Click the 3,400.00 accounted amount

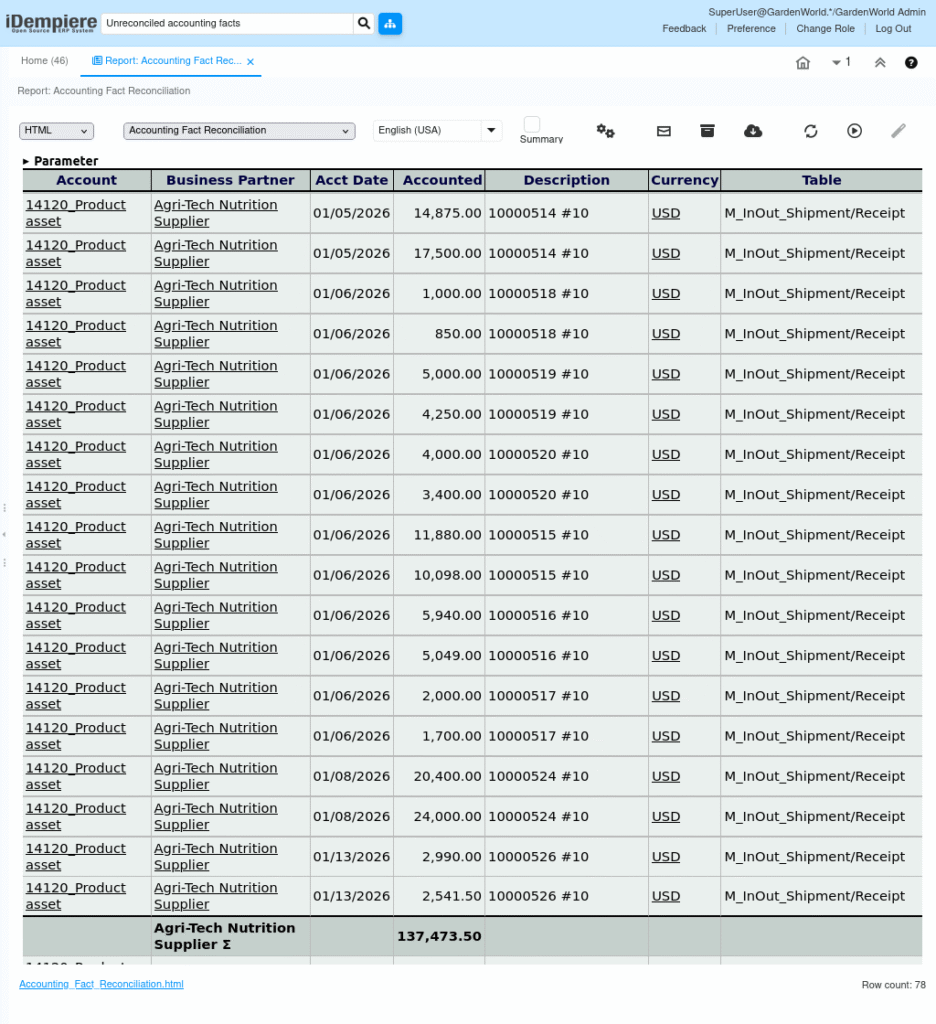451,495
